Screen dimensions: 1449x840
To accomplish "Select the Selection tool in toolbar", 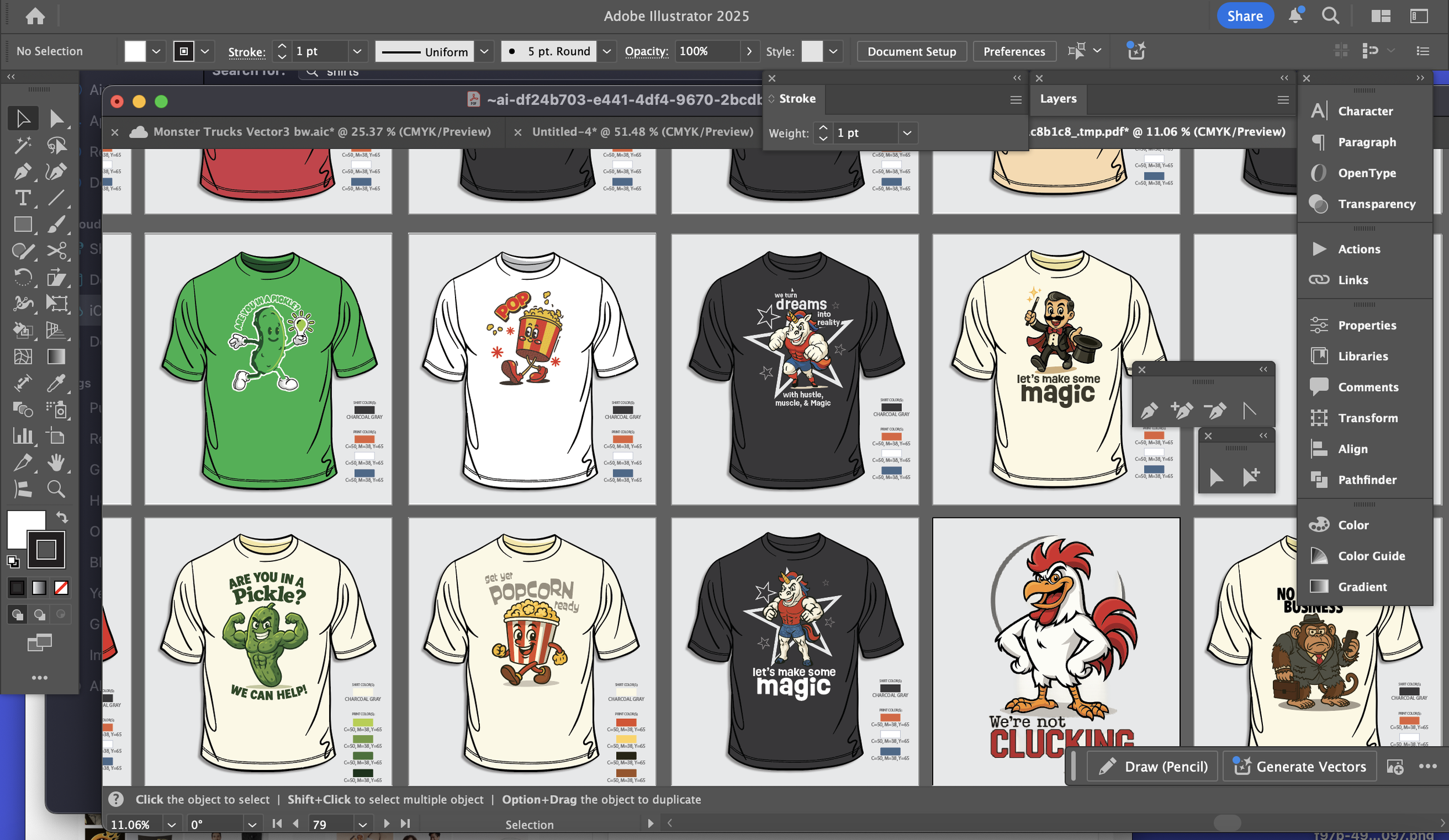I will click(23, 119).
